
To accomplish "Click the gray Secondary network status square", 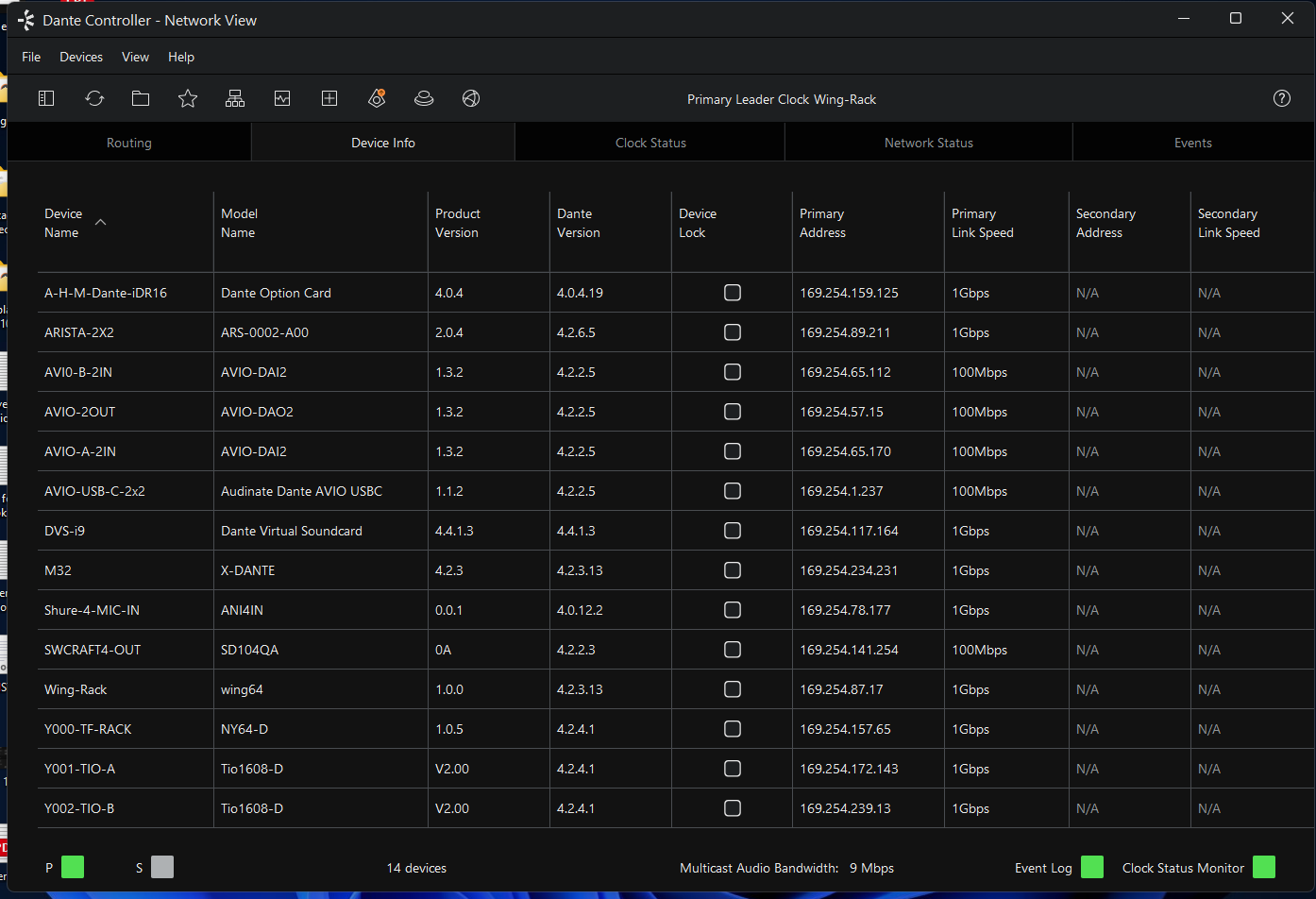I will coord(162,867).
